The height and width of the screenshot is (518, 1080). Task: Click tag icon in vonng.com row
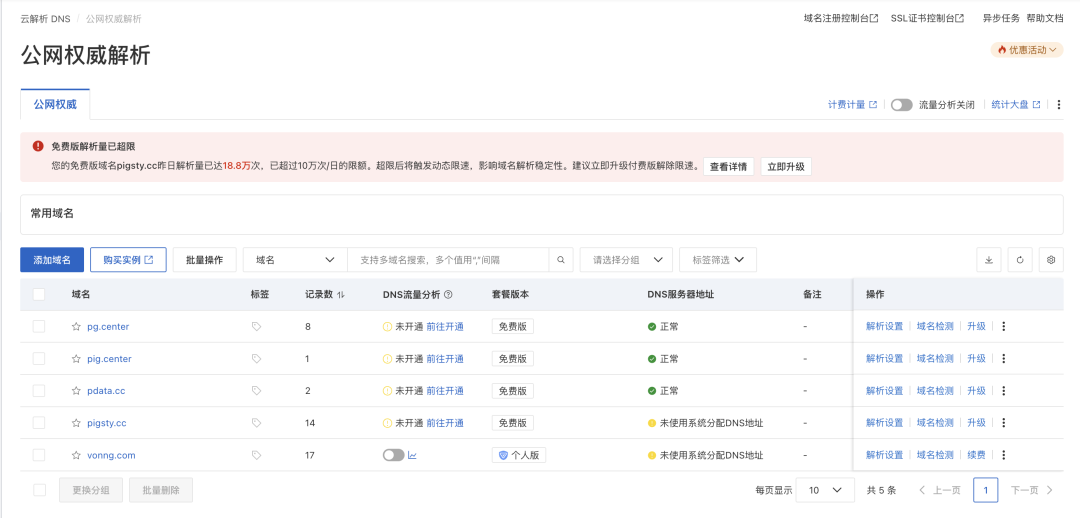tap(256, 455)
